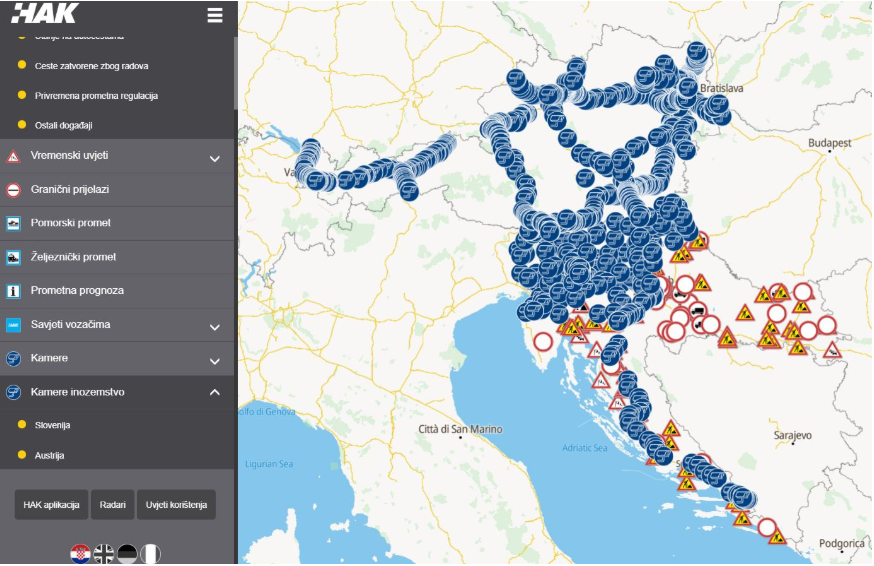Click the HAK logo

coord(46,14)
